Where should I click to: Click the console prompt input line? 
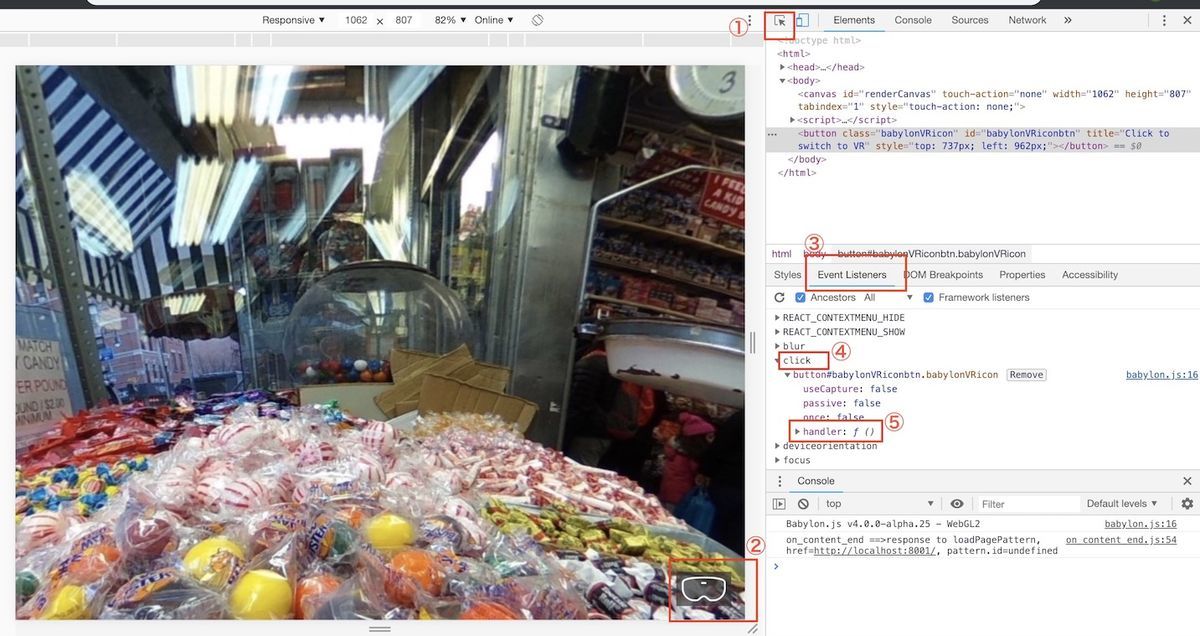tap(985, 566)
